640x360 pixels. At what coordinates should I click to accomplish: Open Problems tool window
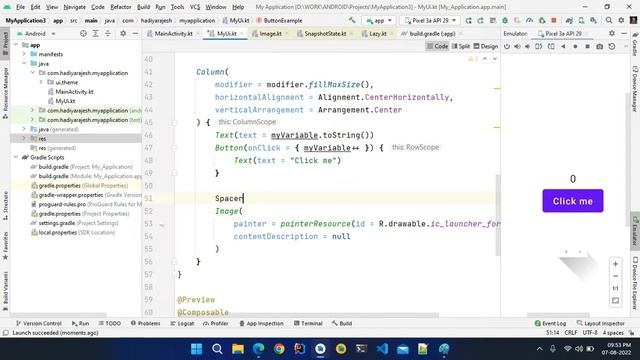(x=145, y=323)
